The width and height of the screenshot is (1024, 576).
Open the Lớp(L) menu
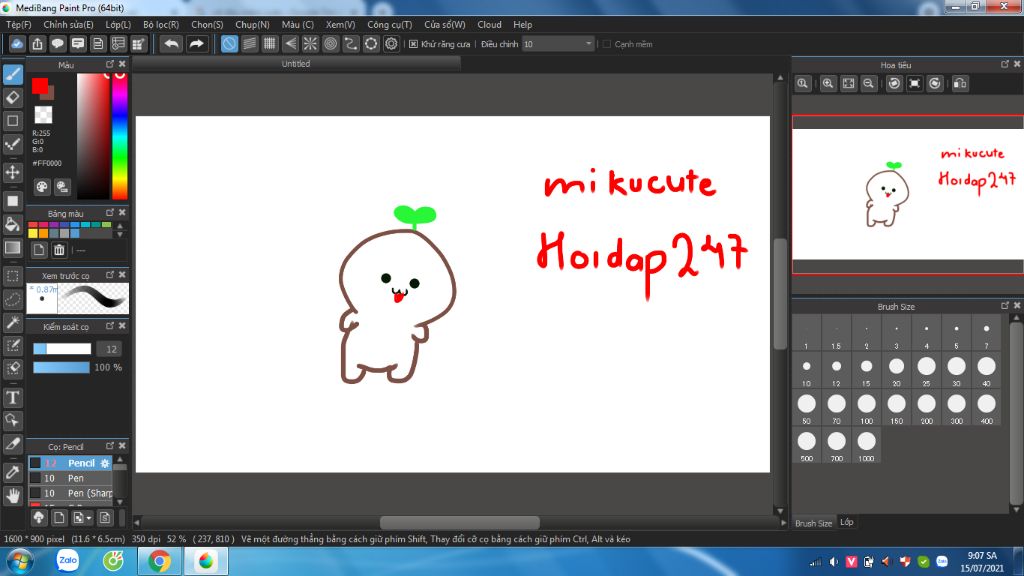[118, 24]
